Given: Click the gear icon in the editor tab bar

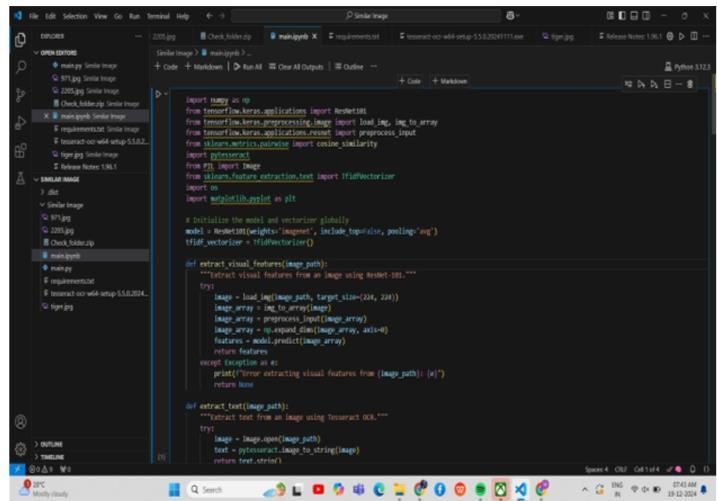Looking at the screenshot, I should point(670,36).
